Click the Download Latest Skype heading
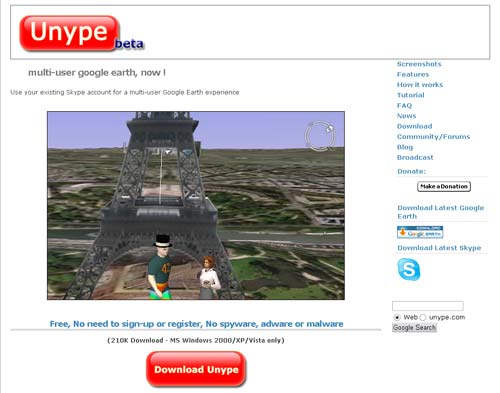500x393 pixels. [439, 248]
